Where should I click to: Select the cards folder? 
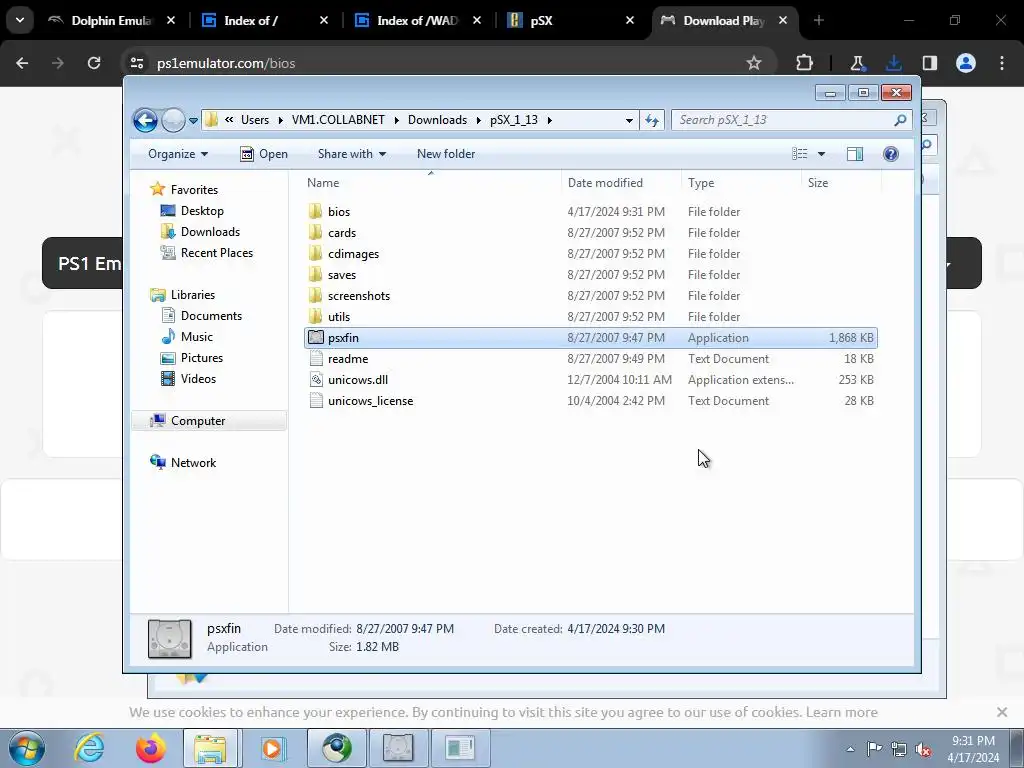[x=342, y=232]
